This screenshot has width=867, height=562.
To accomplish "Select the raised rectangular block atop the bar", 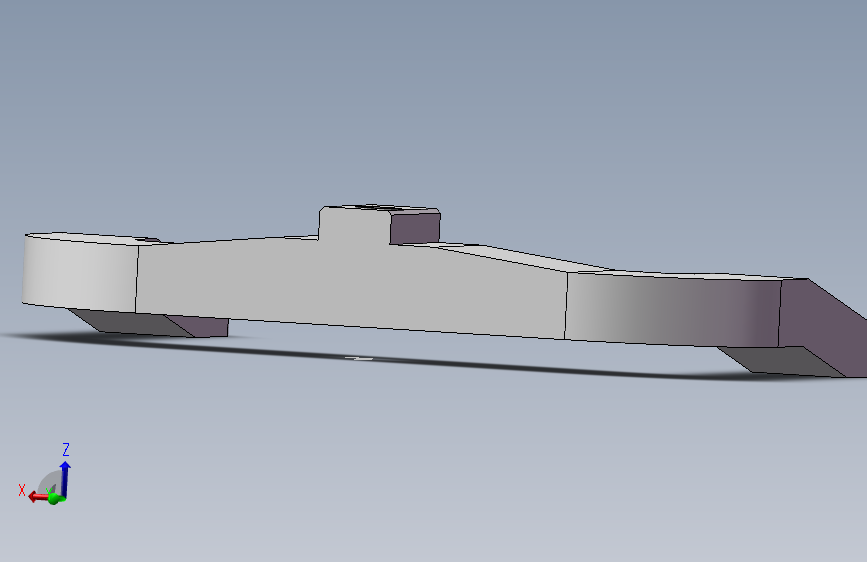I will click(x=380, y=224).
